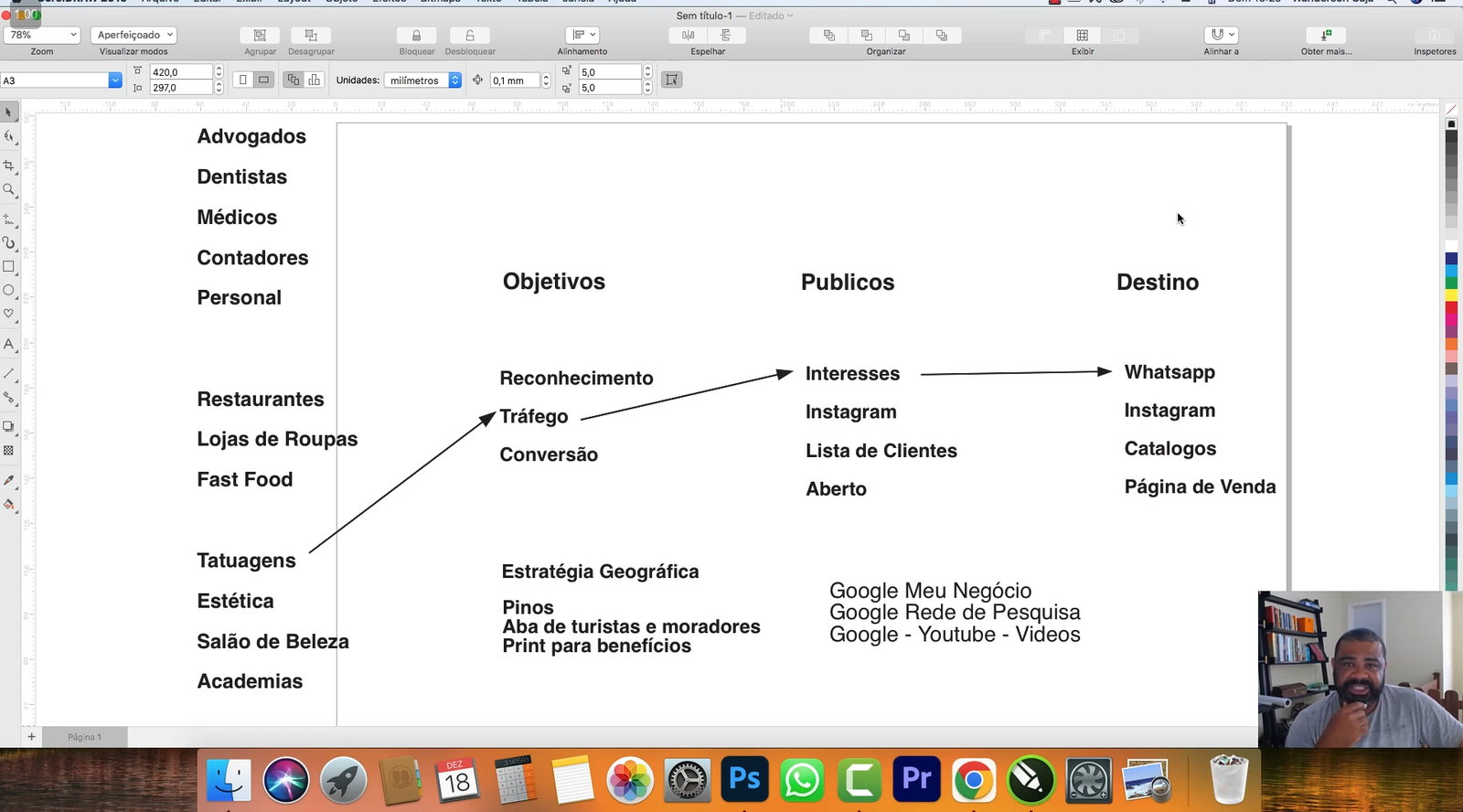This screenshot has height=812, width=1463.
Task: Select the Crop tool
Action: coord(9,166)
